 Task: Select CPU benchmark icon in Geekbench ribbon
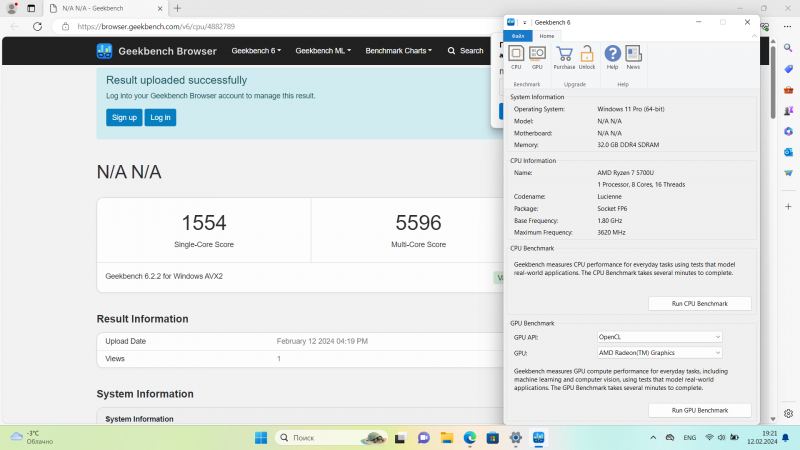click(x=516, y=57)
